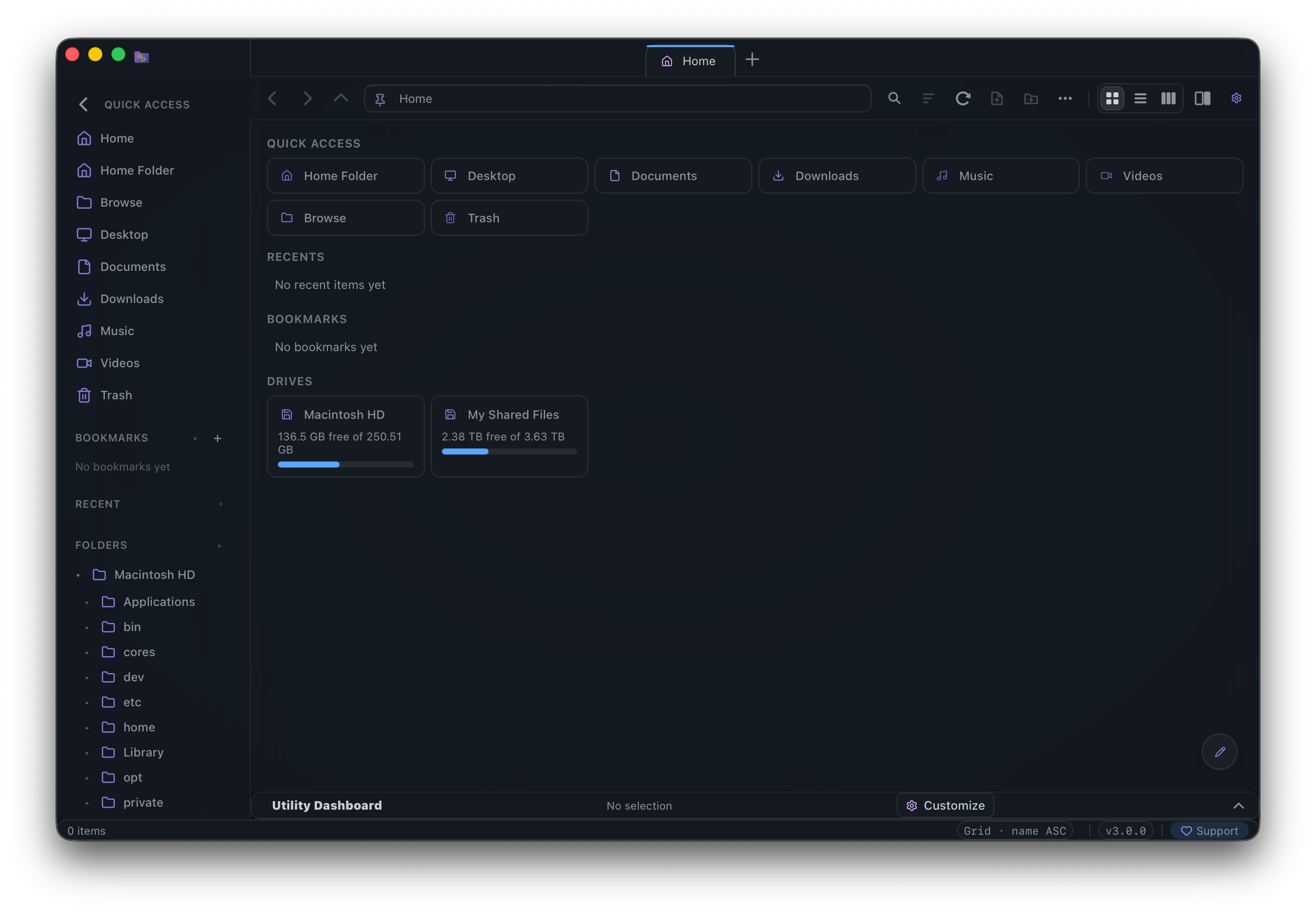The image size is (1316, 915).
Task: Refresh the current view with reload icon
Action: 963,99
